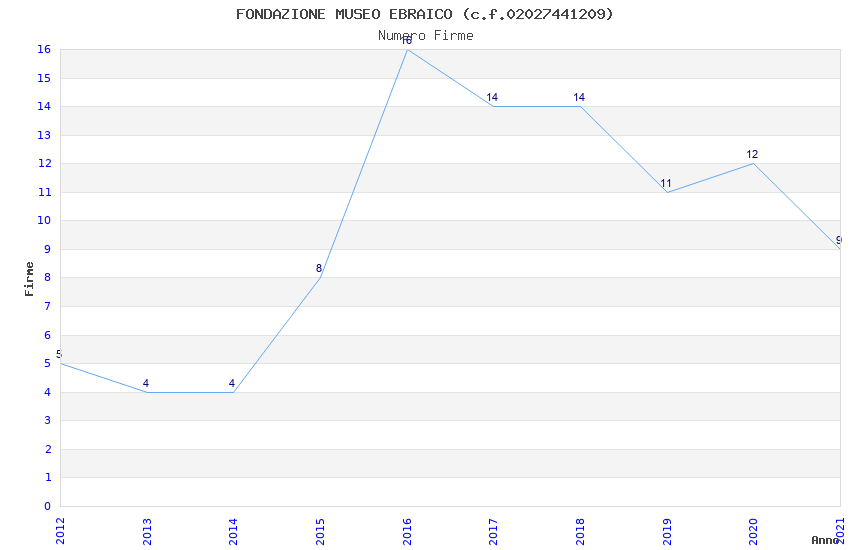Viewport: 850px width, 550px height.
Task: Select the 2012 year label on x-axis
Action: click(60, 531)
